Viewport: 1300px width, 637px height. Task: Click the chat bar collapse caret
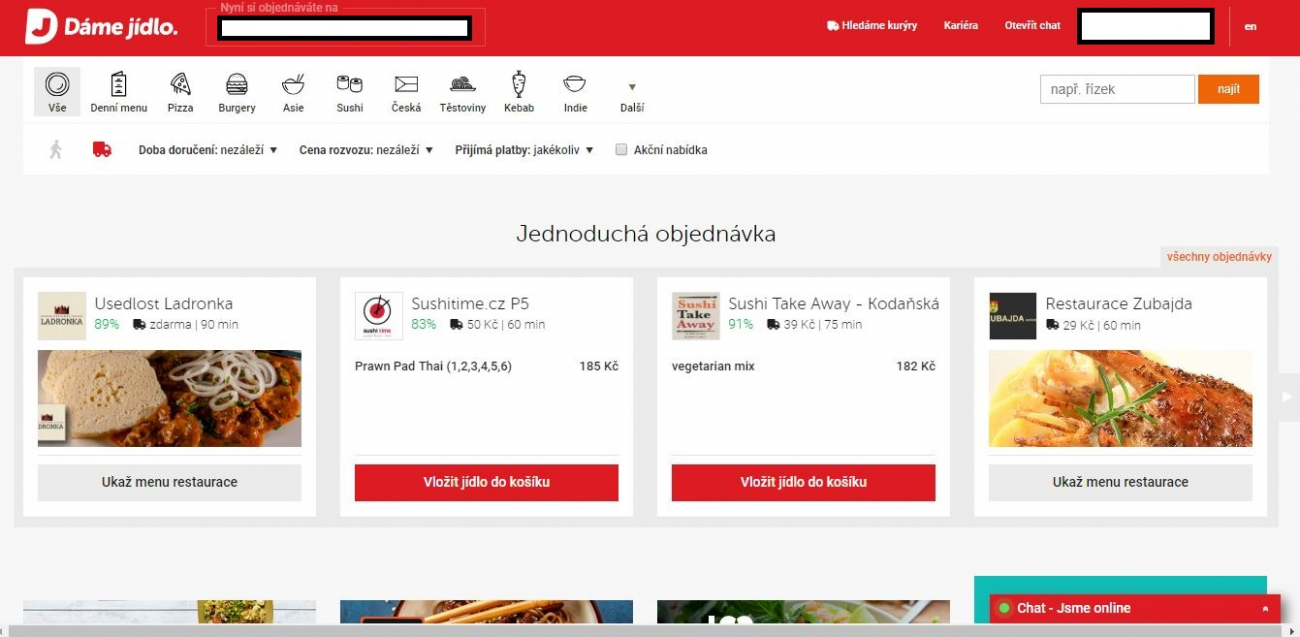1265,608
